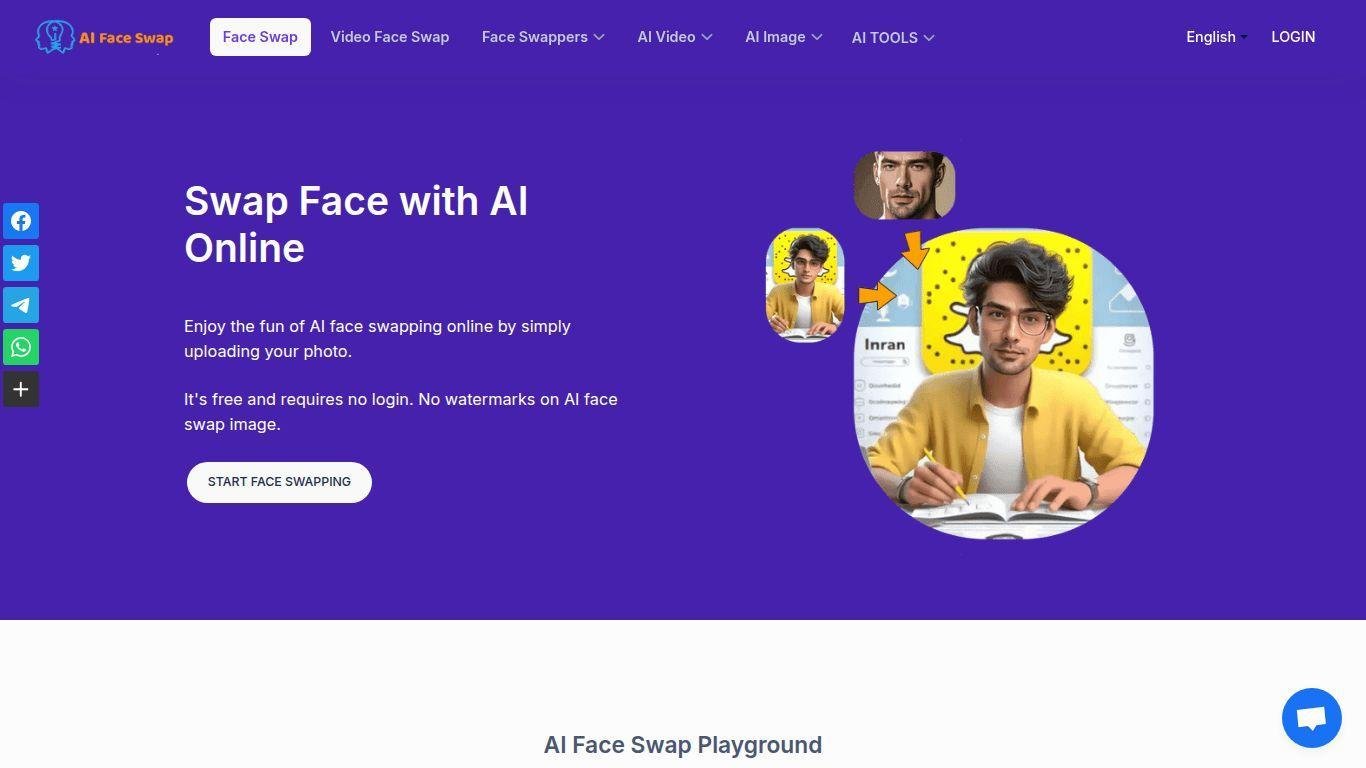Click the large swapped result image

click(1003, 384)
